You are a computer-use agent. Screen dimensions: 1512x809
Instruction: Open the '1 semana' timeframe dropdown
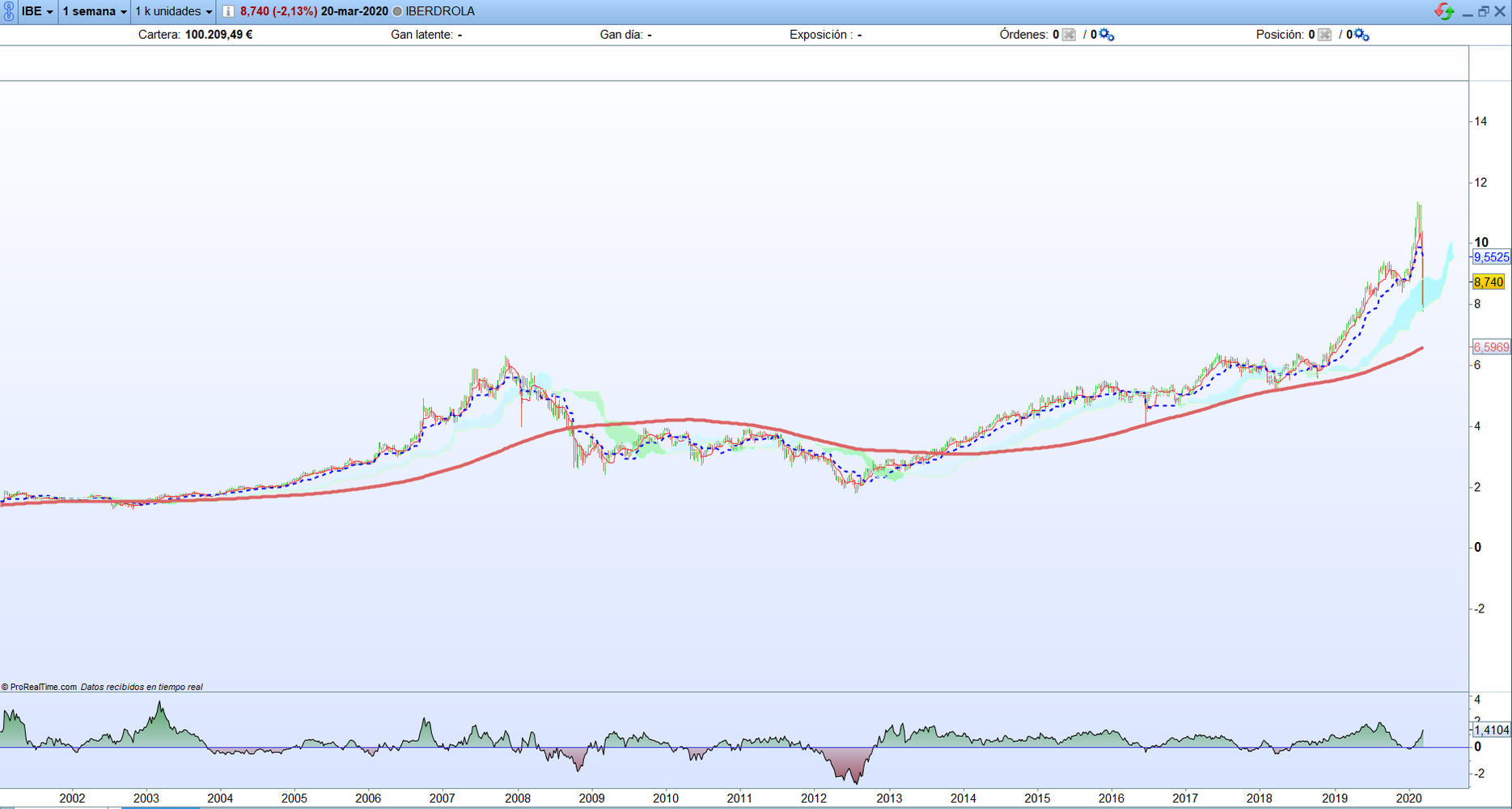(x=95, y=11)
